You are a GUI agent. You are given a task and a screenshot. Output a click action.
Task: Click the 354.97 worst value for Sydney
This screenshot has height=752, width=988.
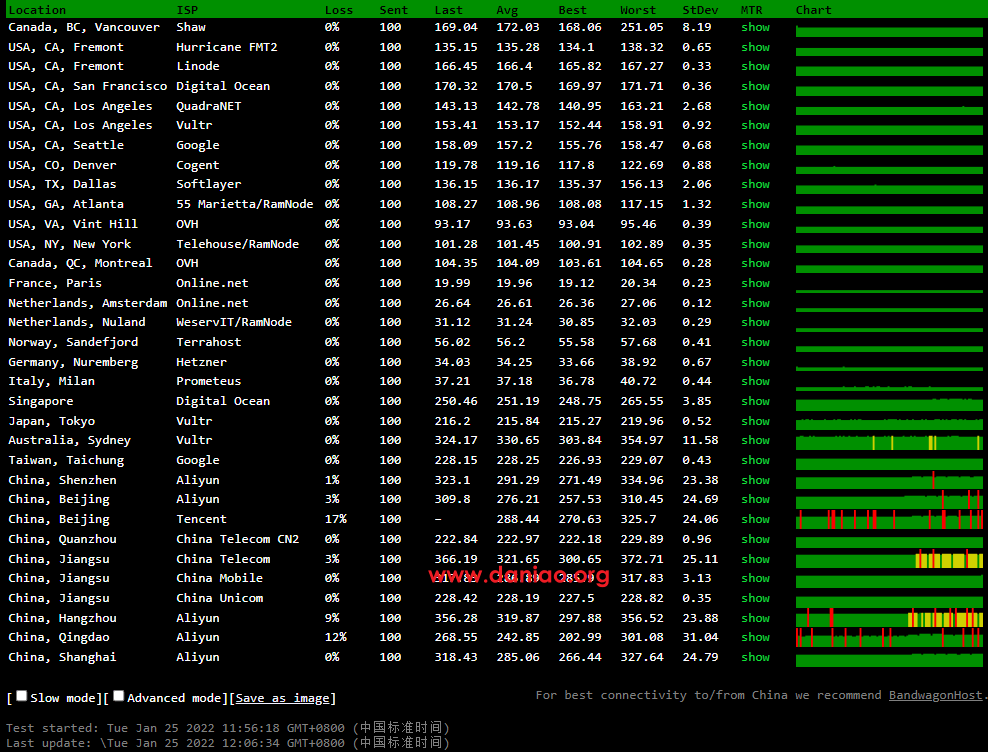[641, 440]
